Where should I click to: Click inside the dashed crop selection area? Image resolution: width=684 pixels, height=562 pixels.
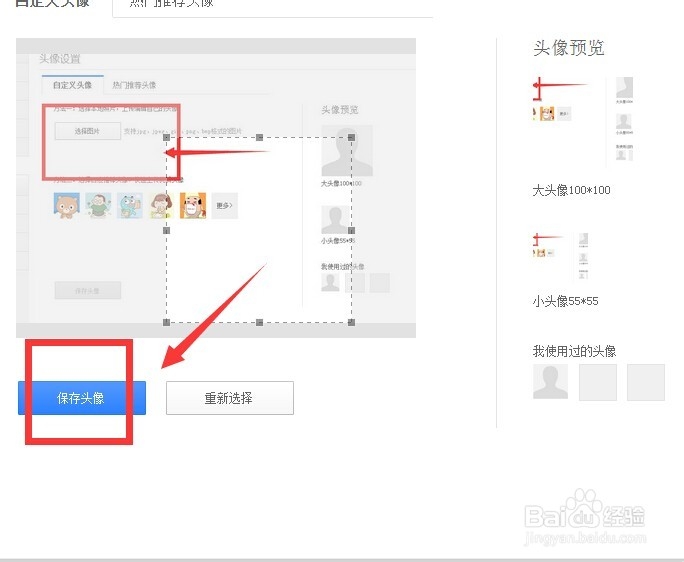pos(259,230)
